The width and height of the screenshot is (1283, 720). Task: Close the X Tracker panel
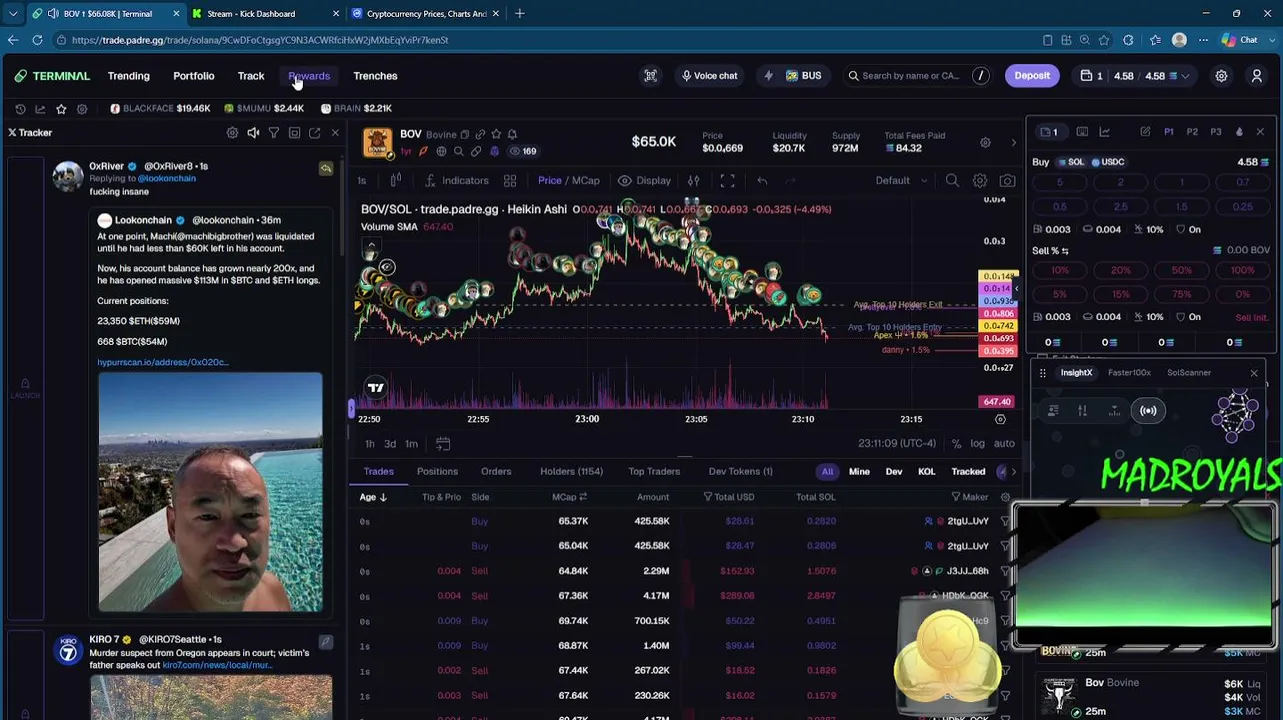point(335,133)
